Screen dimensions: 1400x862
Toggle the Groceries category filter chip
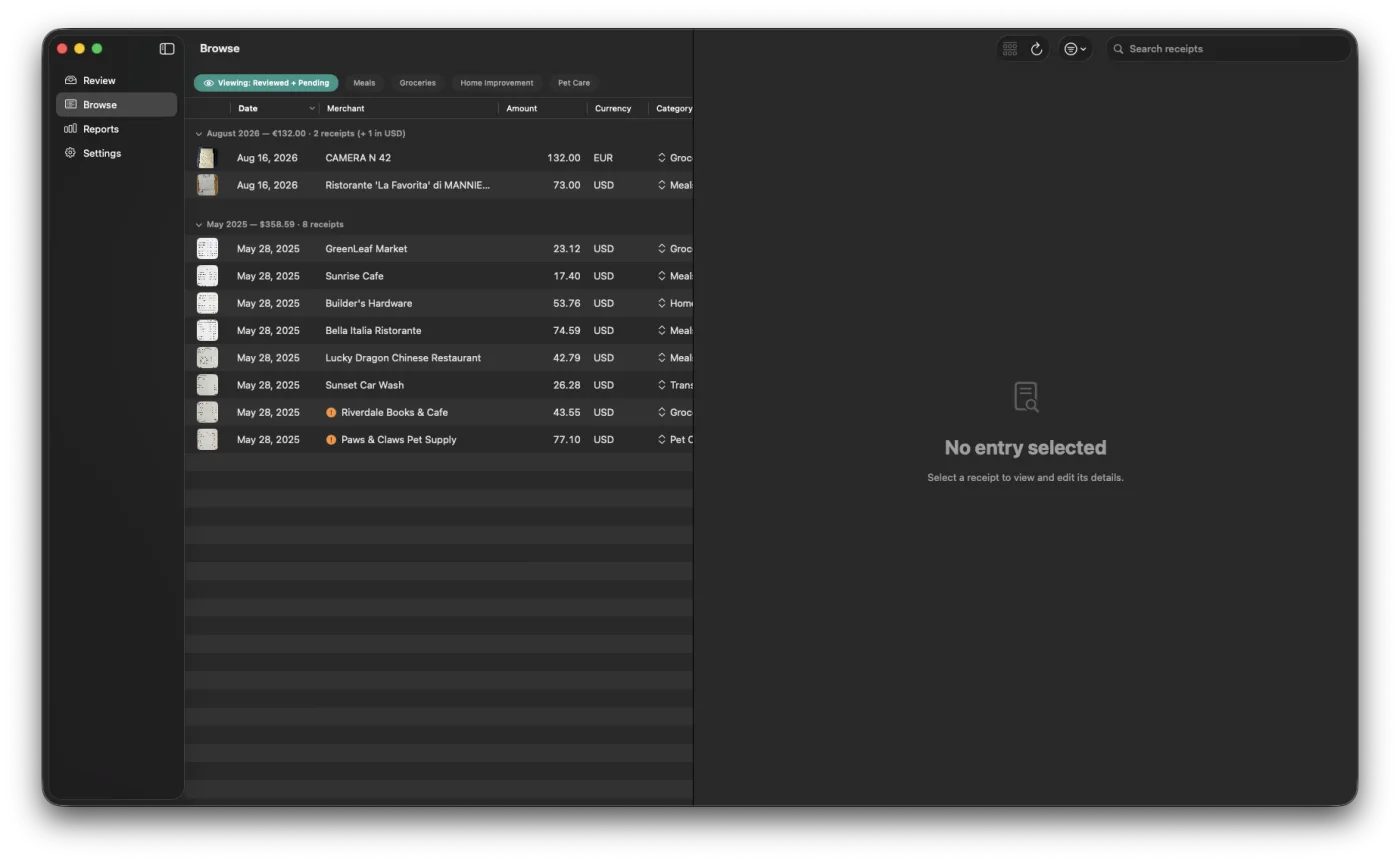(417, 83)
